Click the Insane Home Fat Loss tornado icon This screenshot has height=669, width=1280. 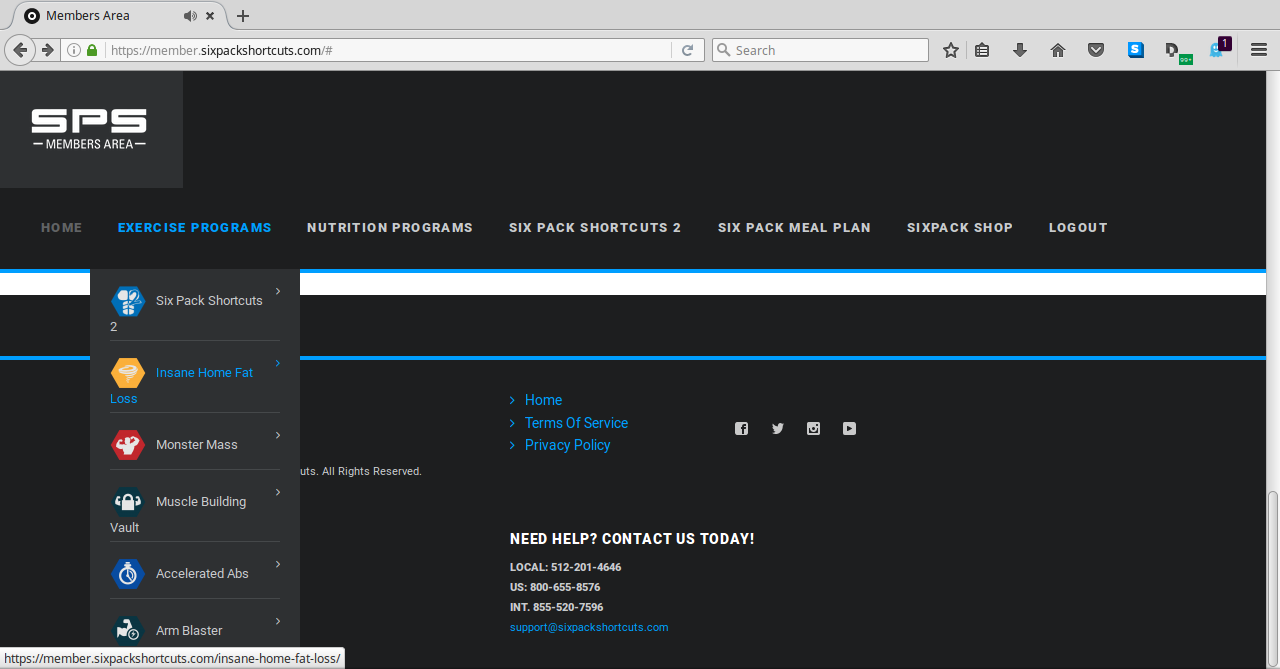(127, 373)
